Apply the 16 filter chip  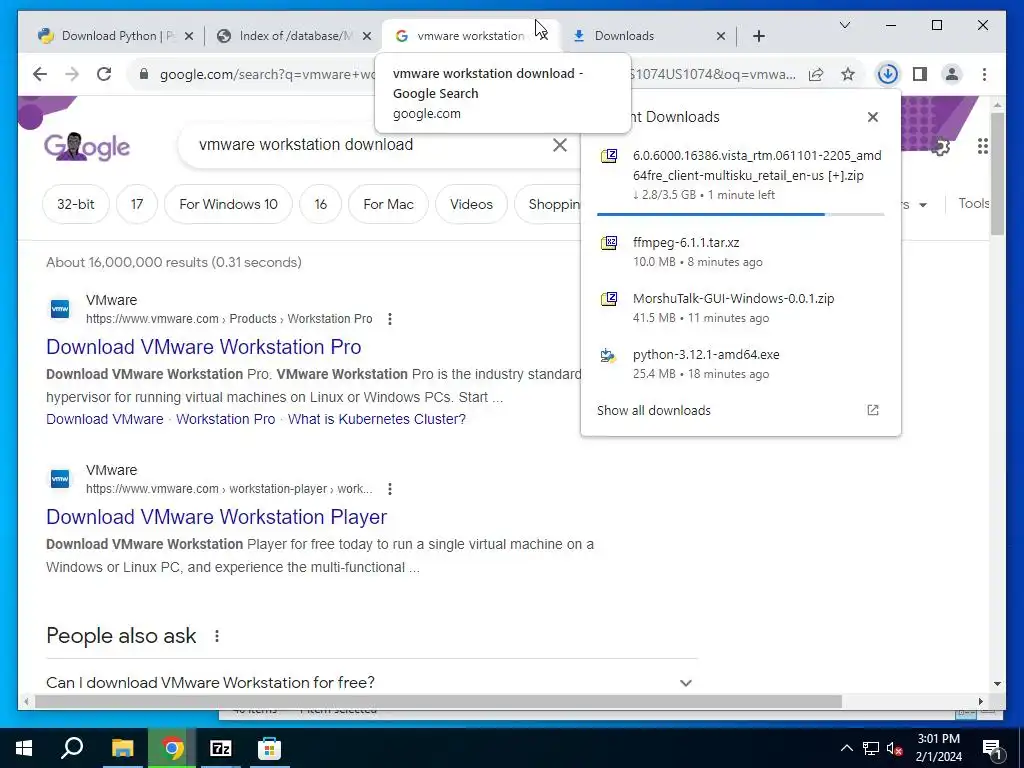(321, 204)
